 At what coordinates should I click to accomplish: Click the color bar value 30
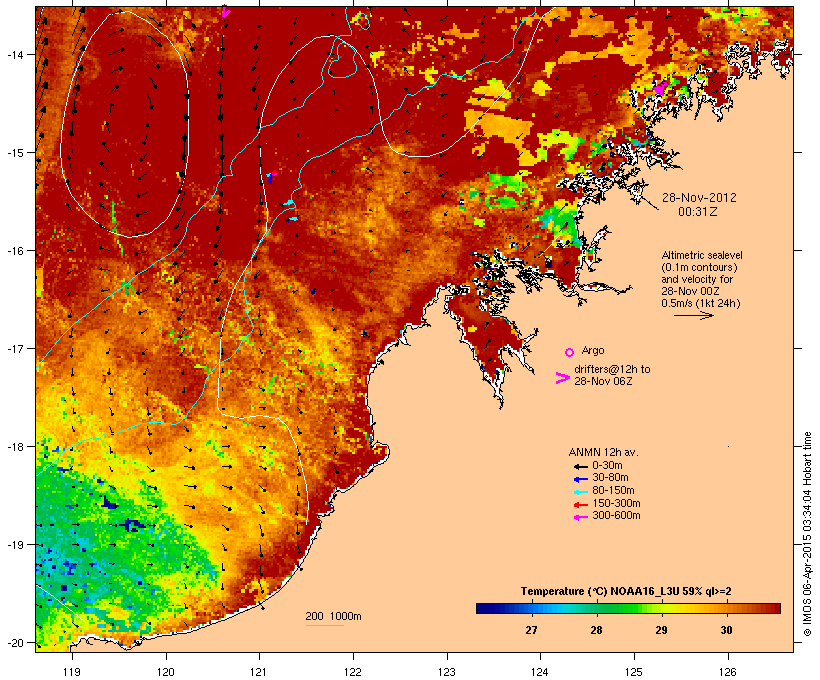[x=726, y=630]
